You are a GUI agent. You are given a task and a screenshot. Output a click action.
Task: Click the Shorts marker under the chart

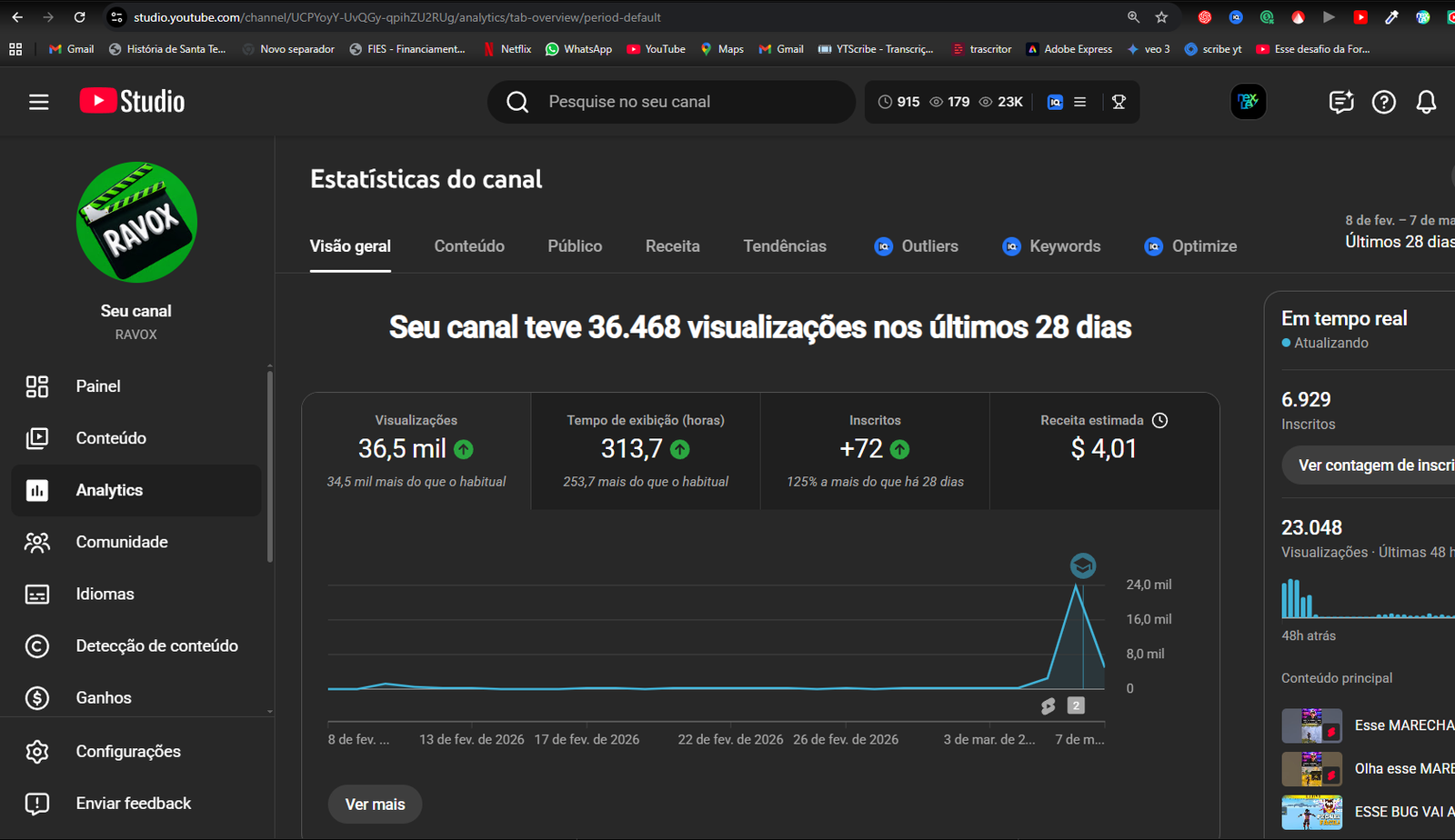coord(1049,705)
